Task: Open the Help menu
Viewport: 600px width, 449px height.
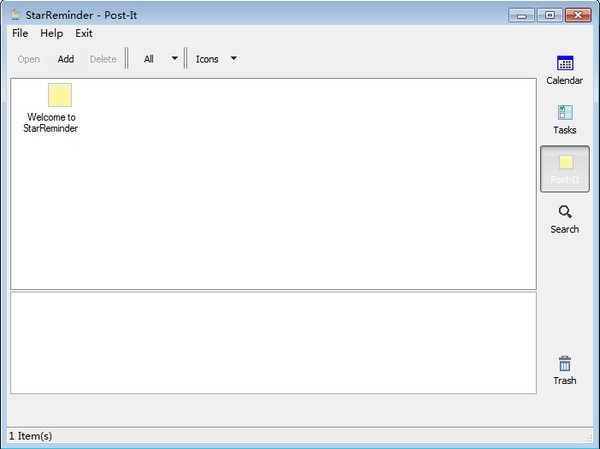Action: tap(52, 33)
